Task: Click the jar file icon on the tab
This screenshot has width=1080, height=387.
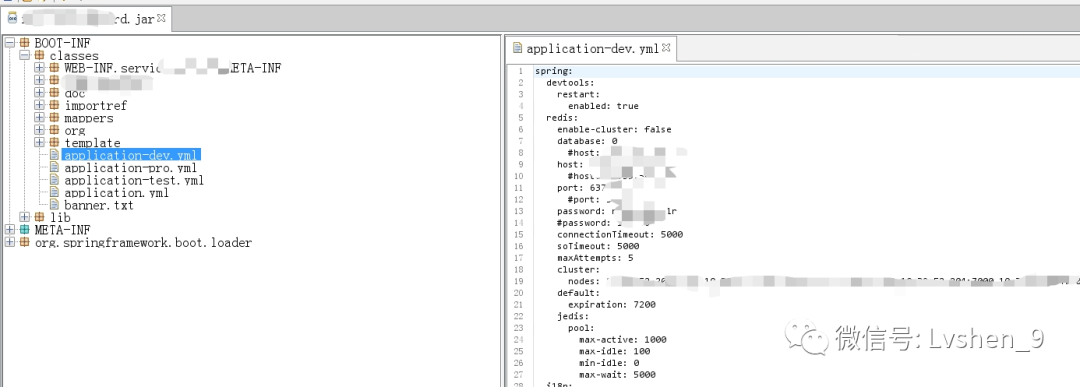Action: pos(12,19)
